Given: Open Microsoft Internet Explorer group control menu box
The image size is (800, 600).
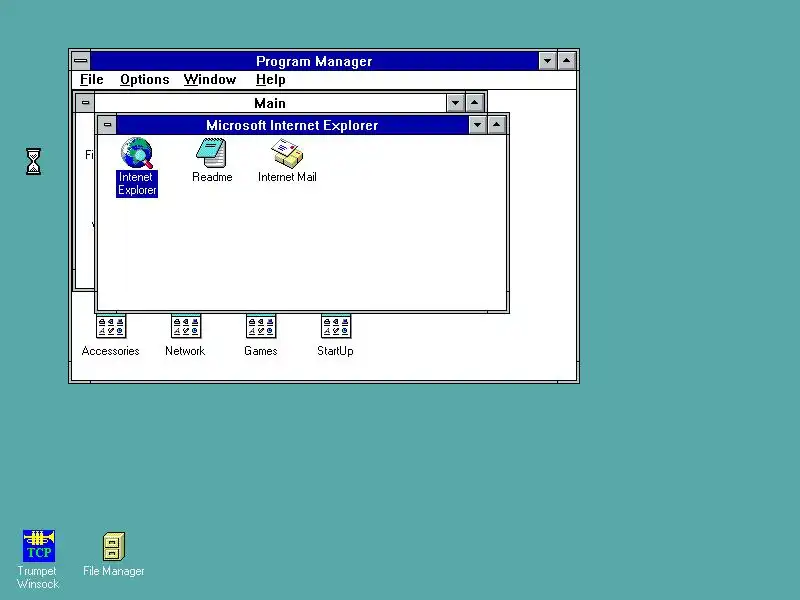Looking at the screenshot, I should (107, 124).
